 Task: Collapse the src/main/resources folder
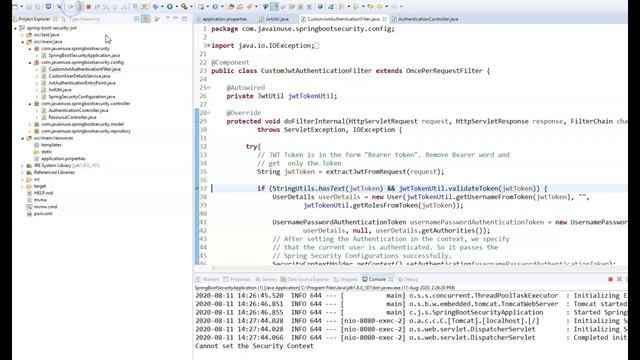[23, 138]
